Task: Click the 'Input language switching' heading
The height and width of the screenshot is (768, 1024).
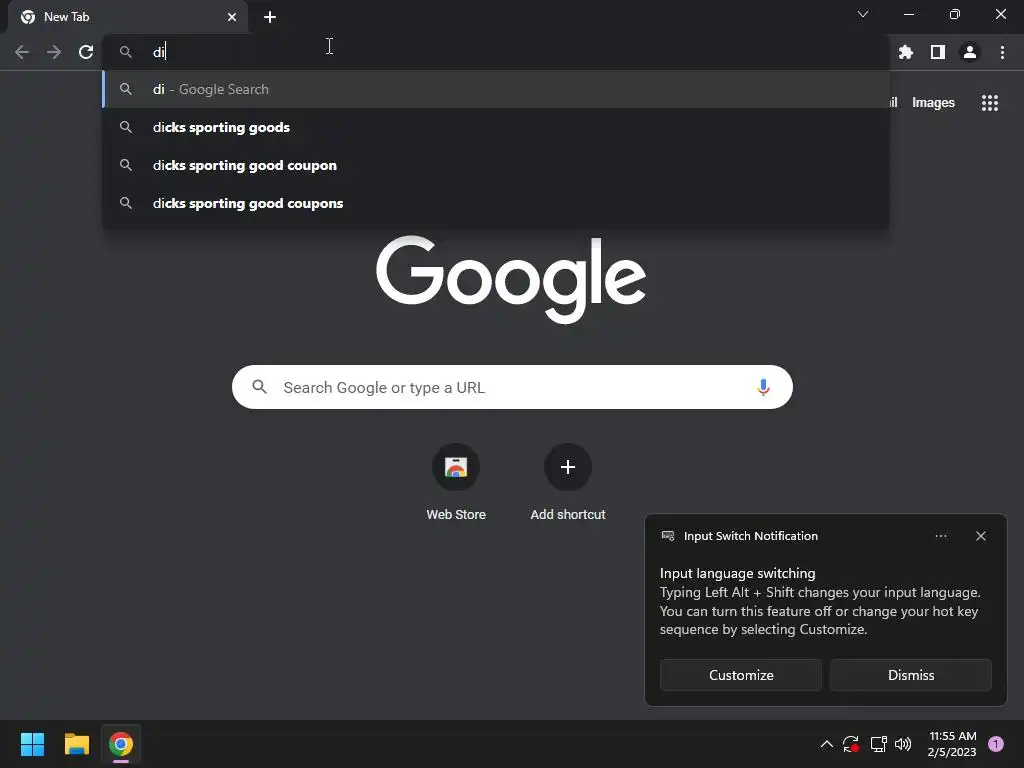Action: click(x=737, y=573)
